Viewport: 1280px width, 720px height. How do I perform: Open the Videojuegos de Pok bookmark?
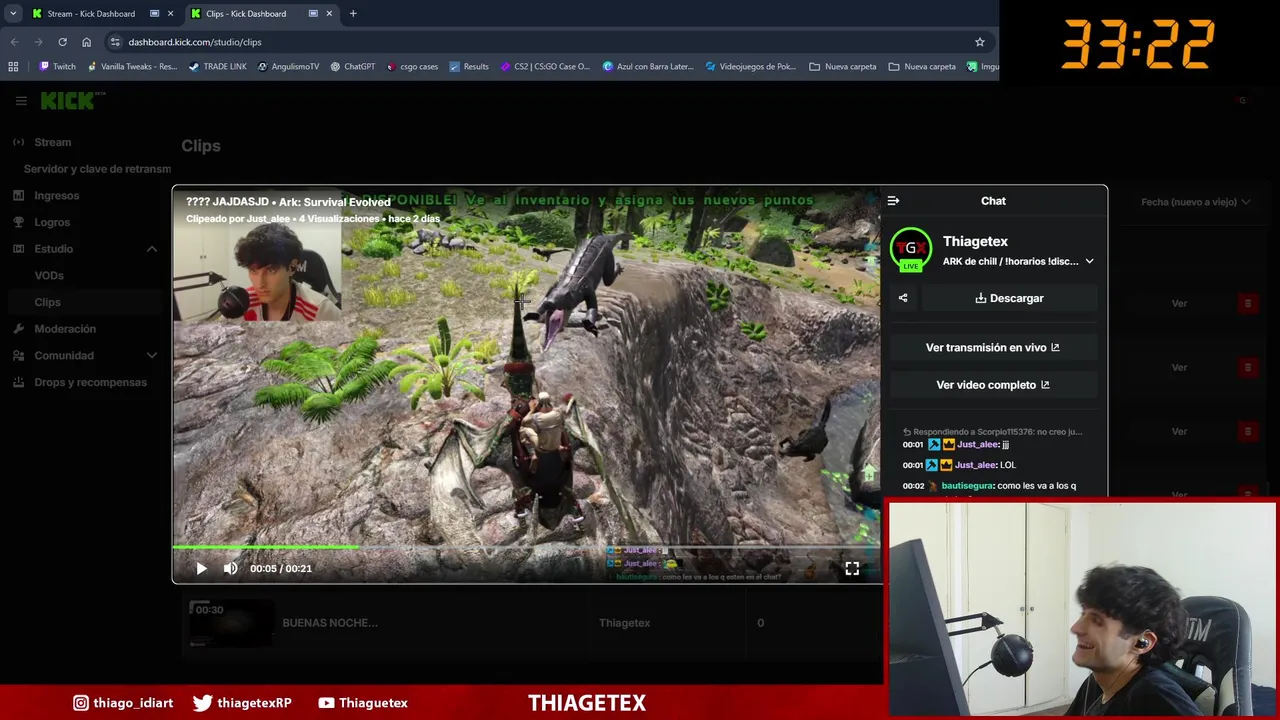tap(751, 67)
